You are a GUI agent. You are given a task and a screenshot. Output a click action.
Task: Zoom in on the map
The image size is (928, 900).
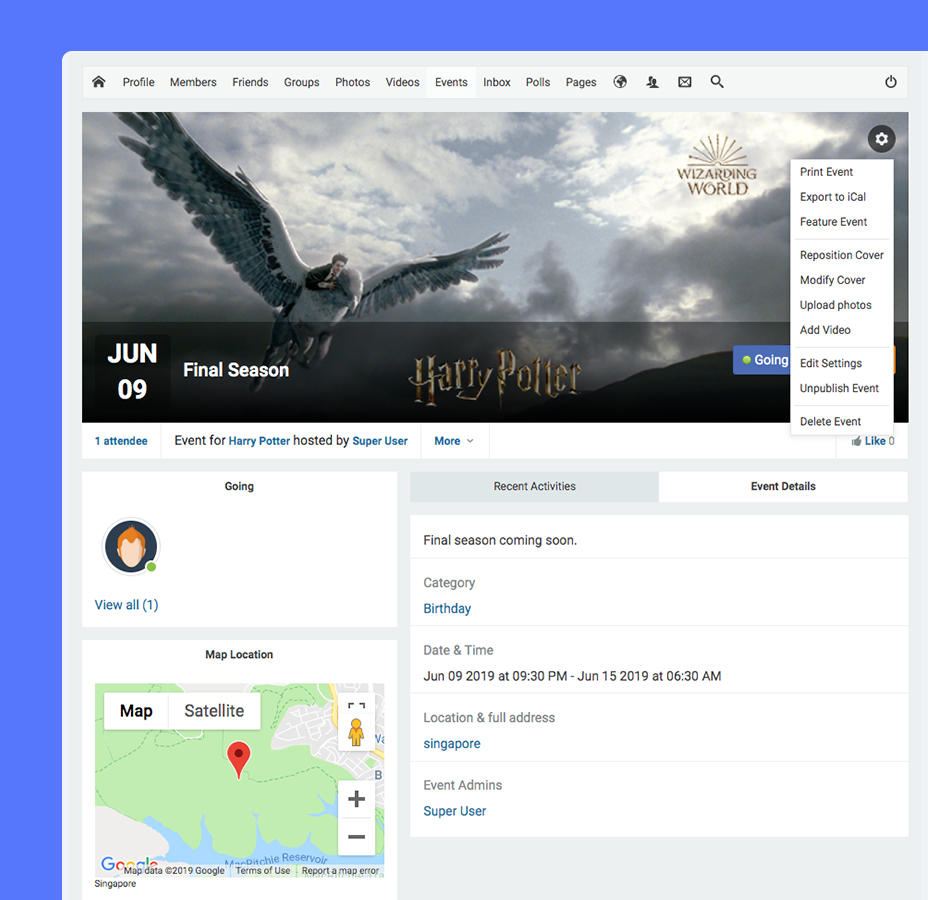tap(356, 799)
